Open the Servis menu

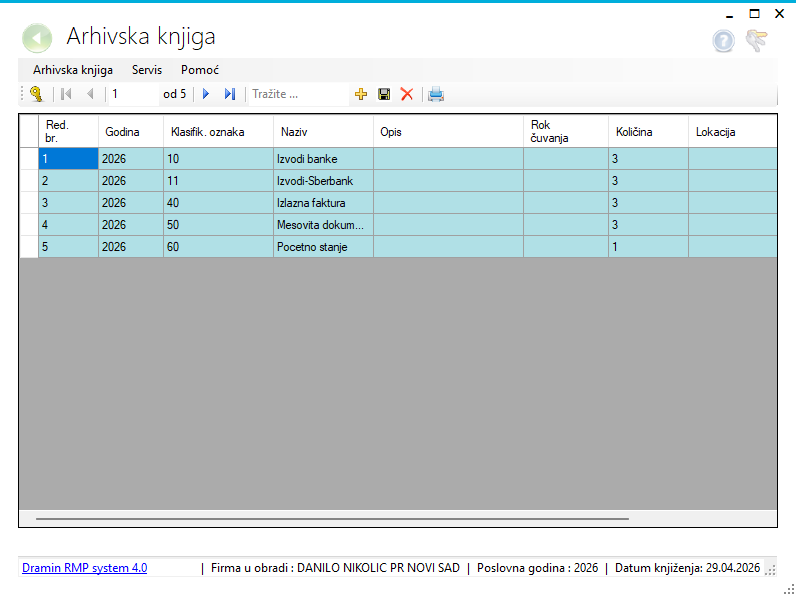147,70
